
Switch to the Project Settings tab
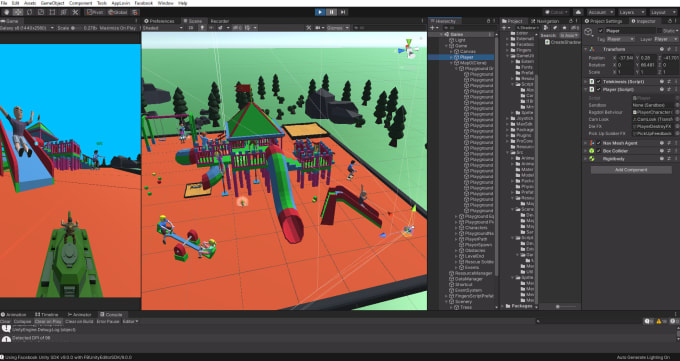(604, 21)
